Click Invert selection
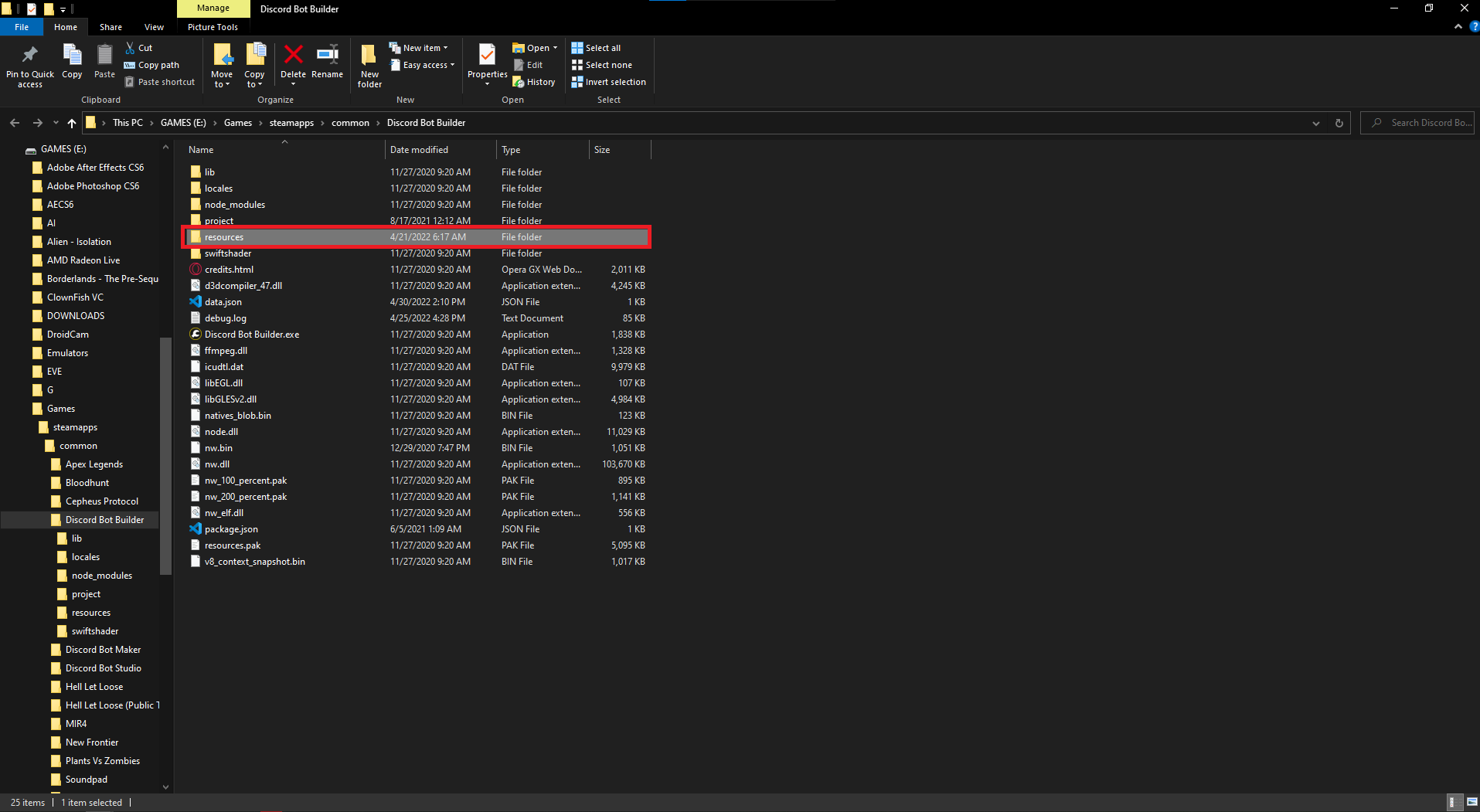This screenshot has width=1480, height=812. 608,82
